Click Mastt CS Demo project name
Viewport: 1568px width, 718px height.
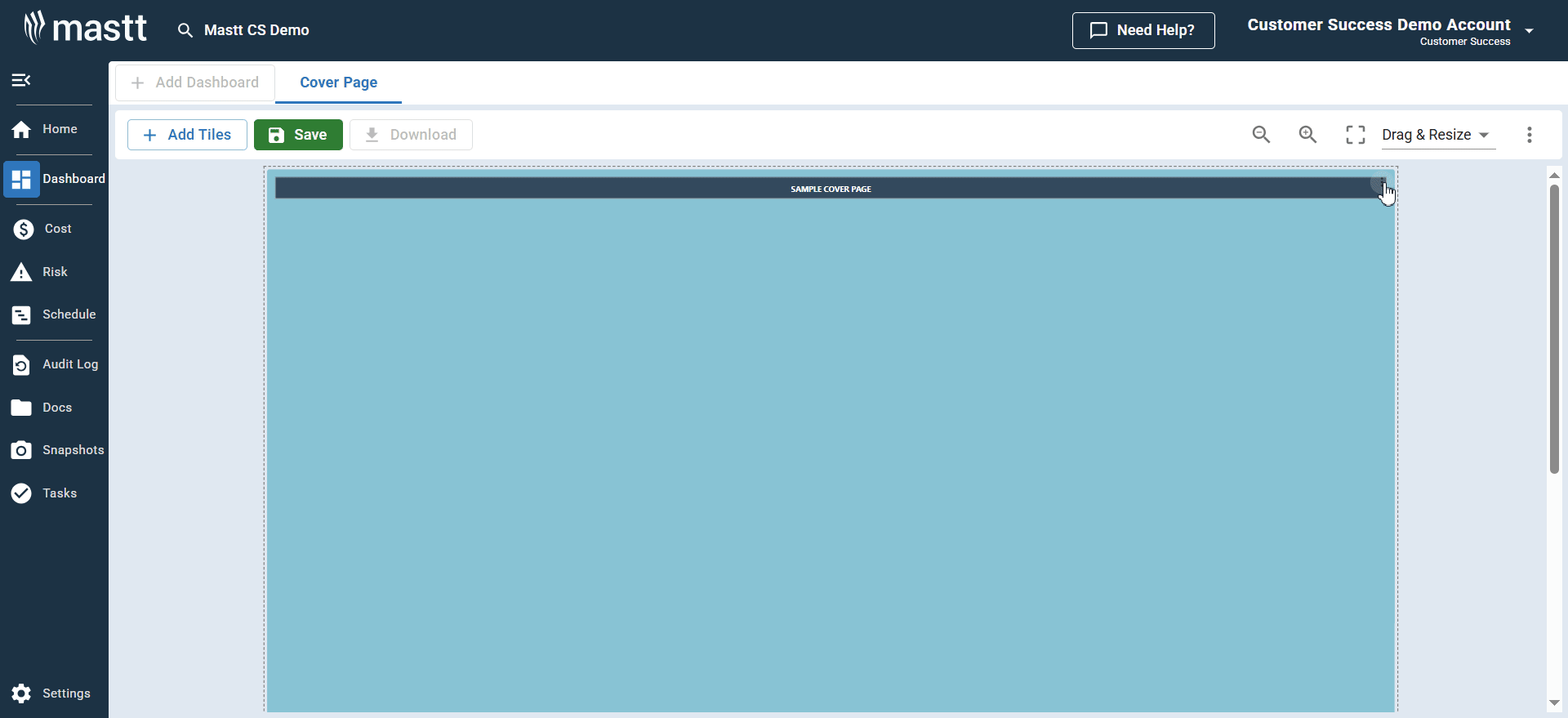click(256, 30)
